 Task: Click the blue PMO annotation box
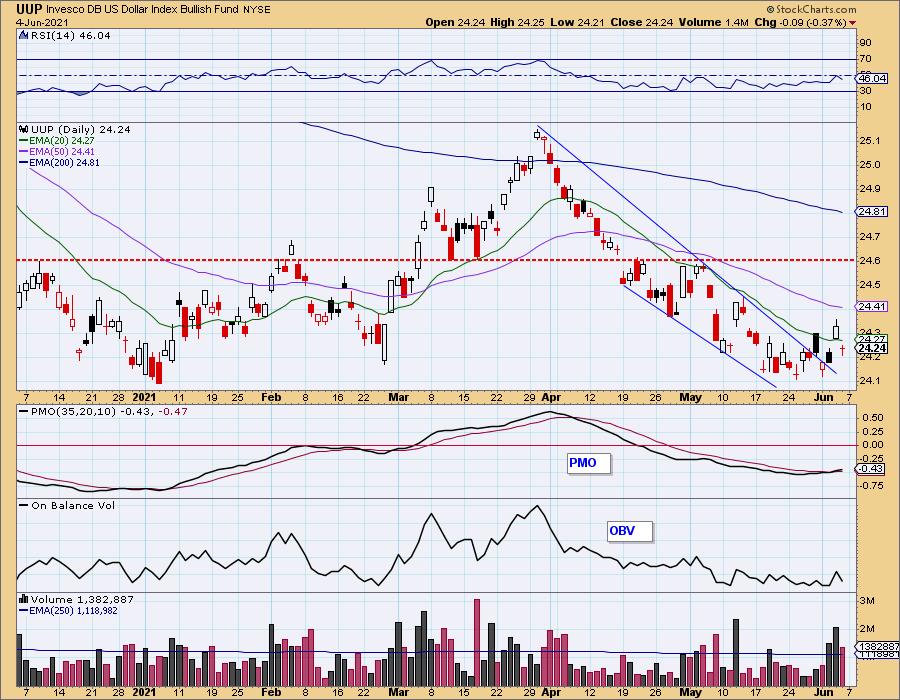coord(588,463)
